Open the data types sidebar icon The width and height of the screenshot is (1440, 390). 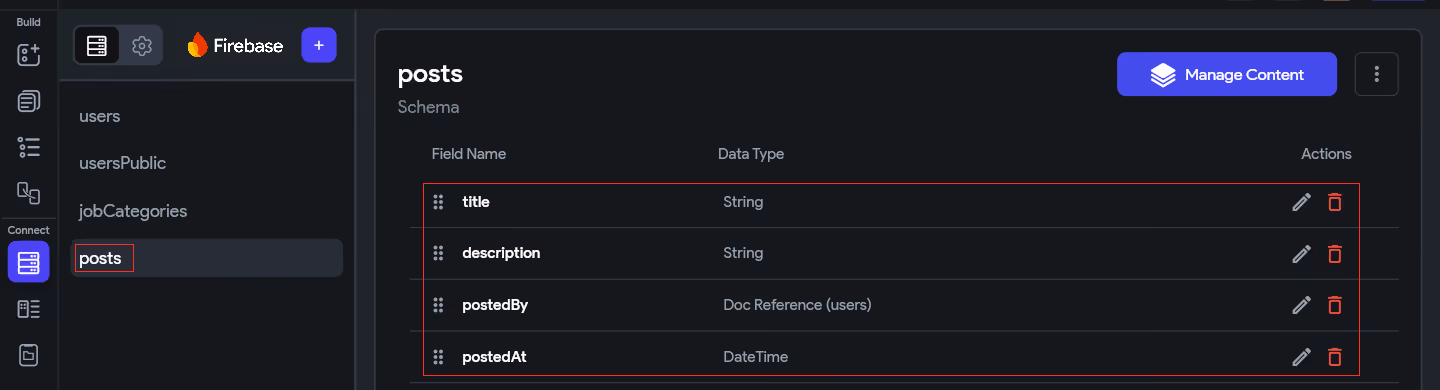pyautogui.click(x=29, y=309)
